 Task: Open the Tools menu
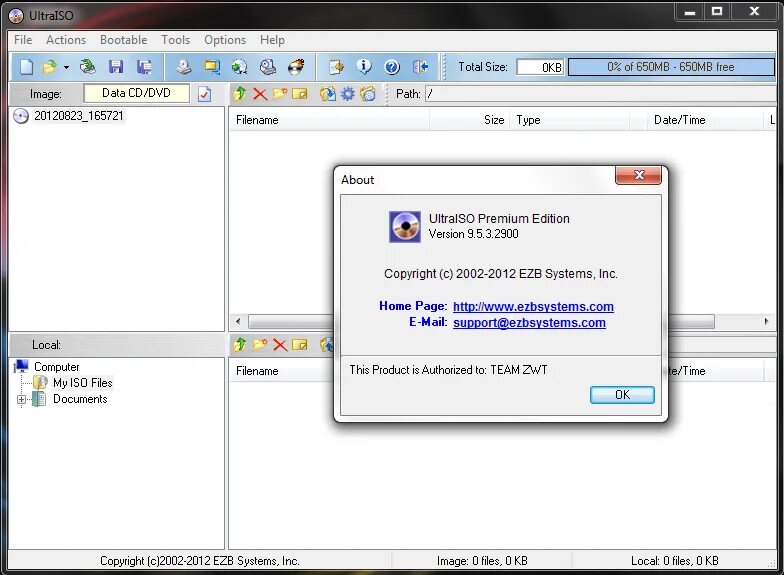[x=176, y=40]
